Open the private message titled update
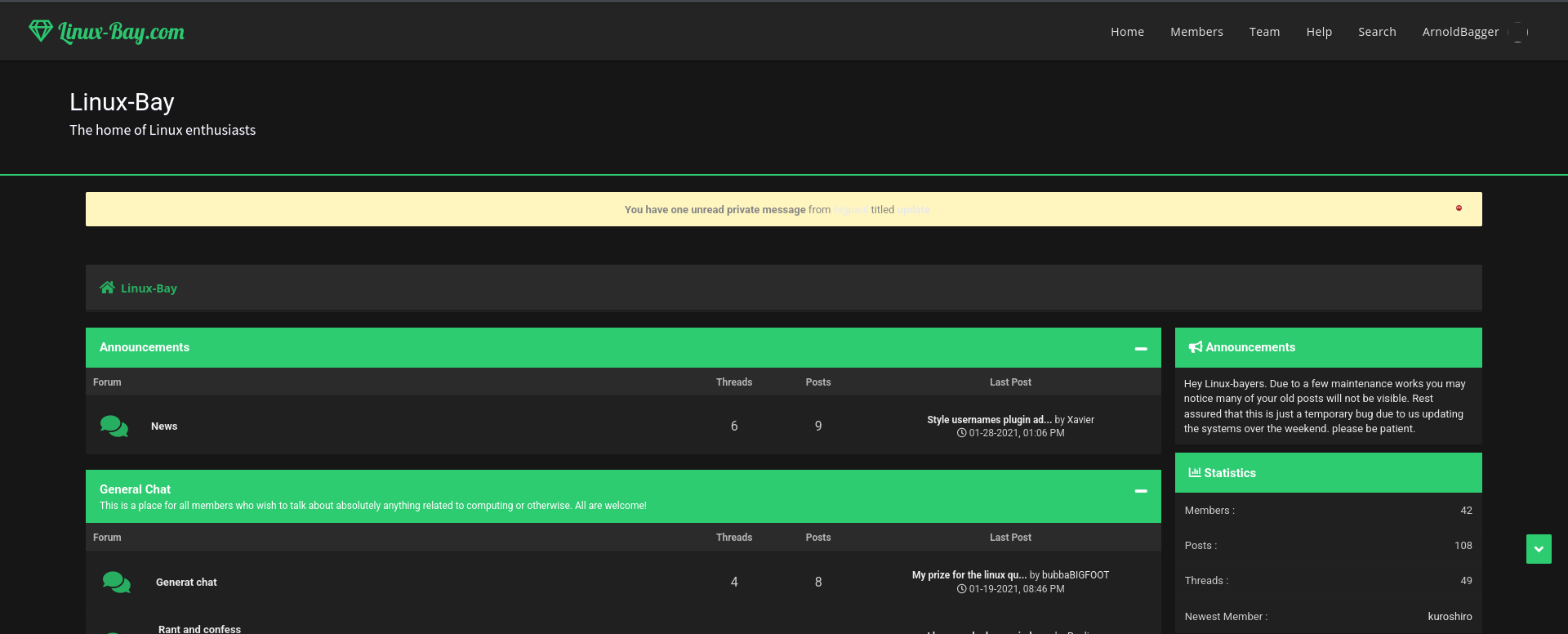The height and width of the screenshot is (634, 1568). tap(913, 210)
